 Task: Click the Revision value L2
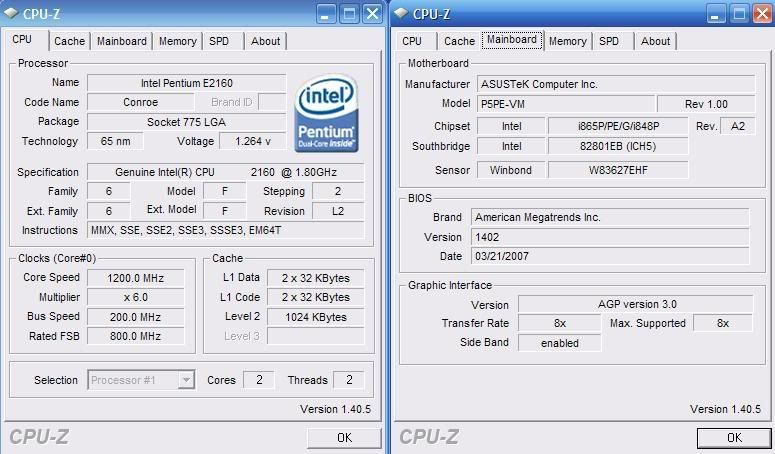point(338,211)
